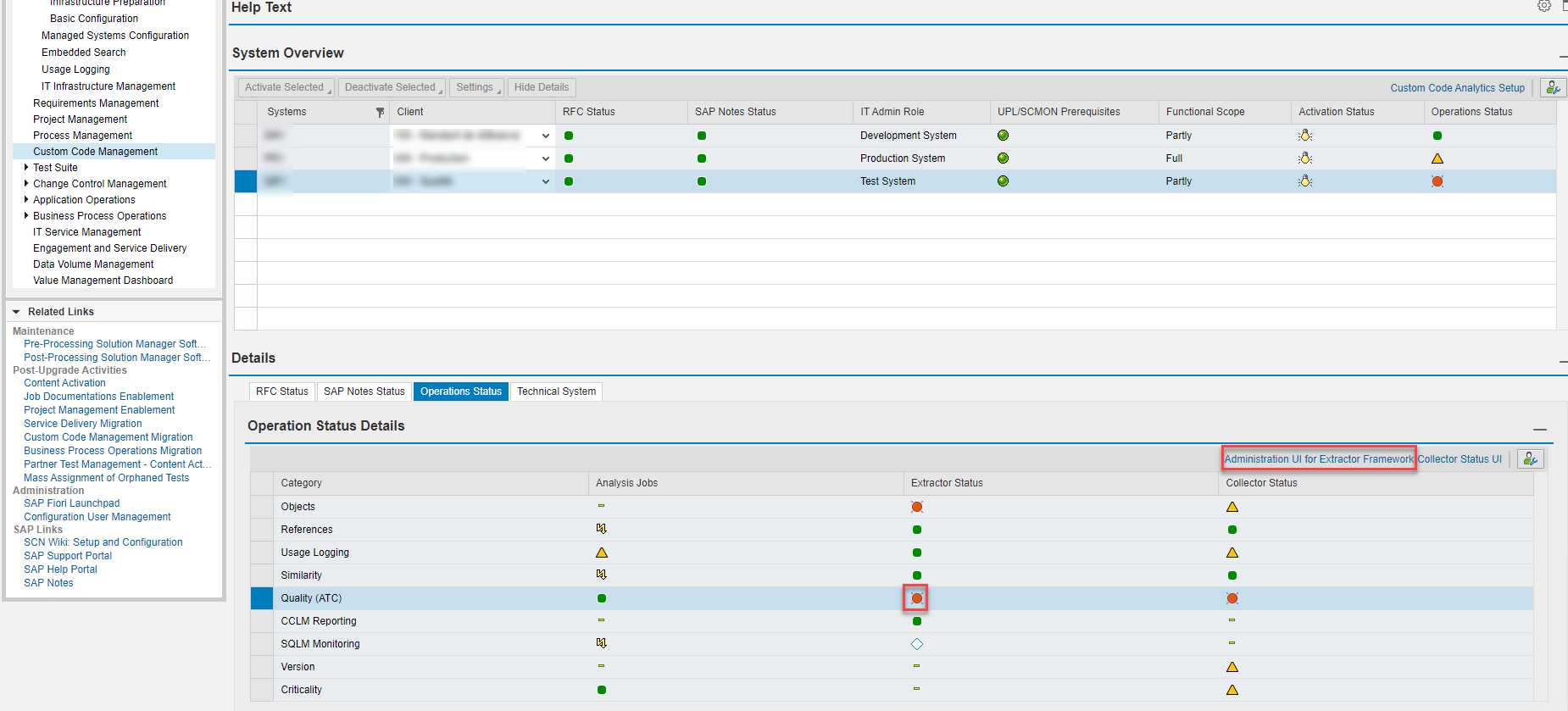Click green Extractor Status icon for CCLM Reporting

tap(917, 621)
